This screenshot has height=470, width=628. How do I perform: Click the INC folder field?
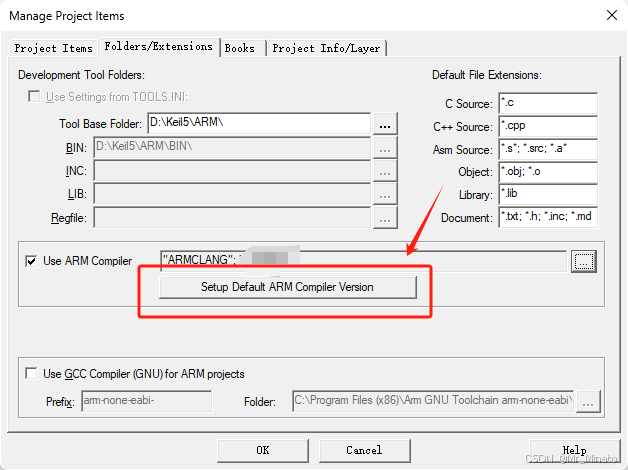(232, 171)
